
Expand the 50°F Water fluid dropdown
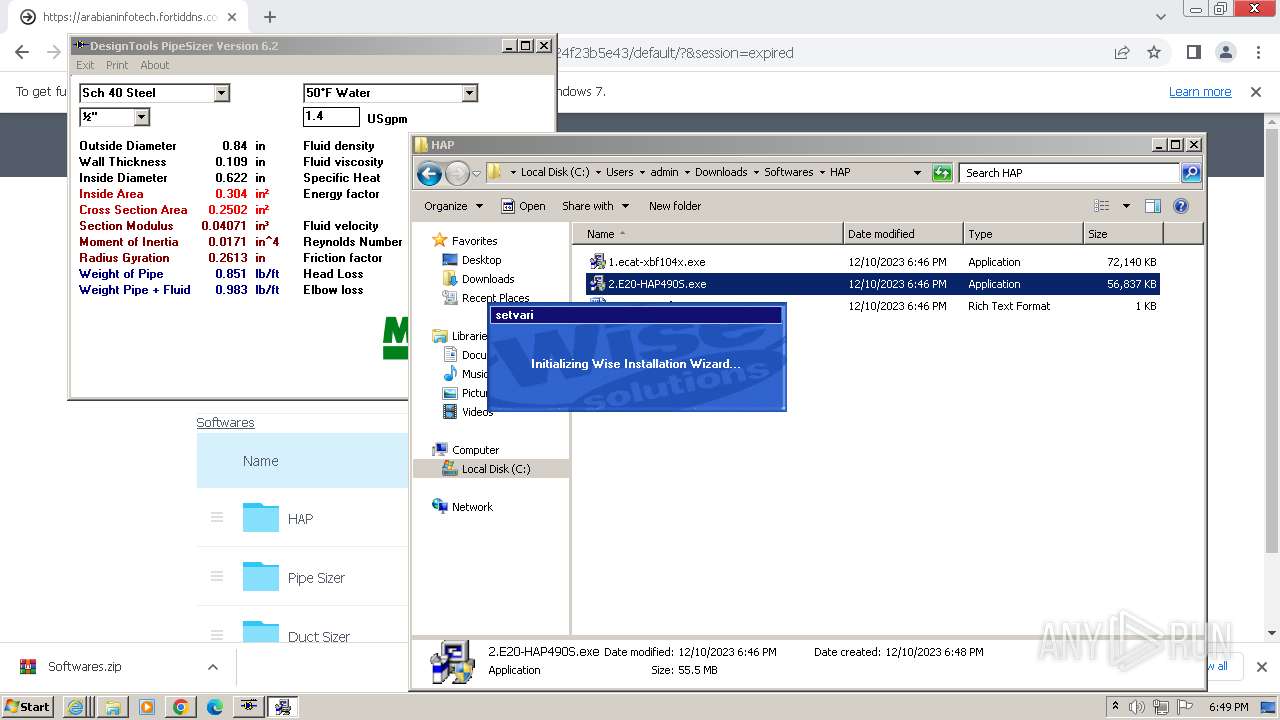click(x=469, y=93)
